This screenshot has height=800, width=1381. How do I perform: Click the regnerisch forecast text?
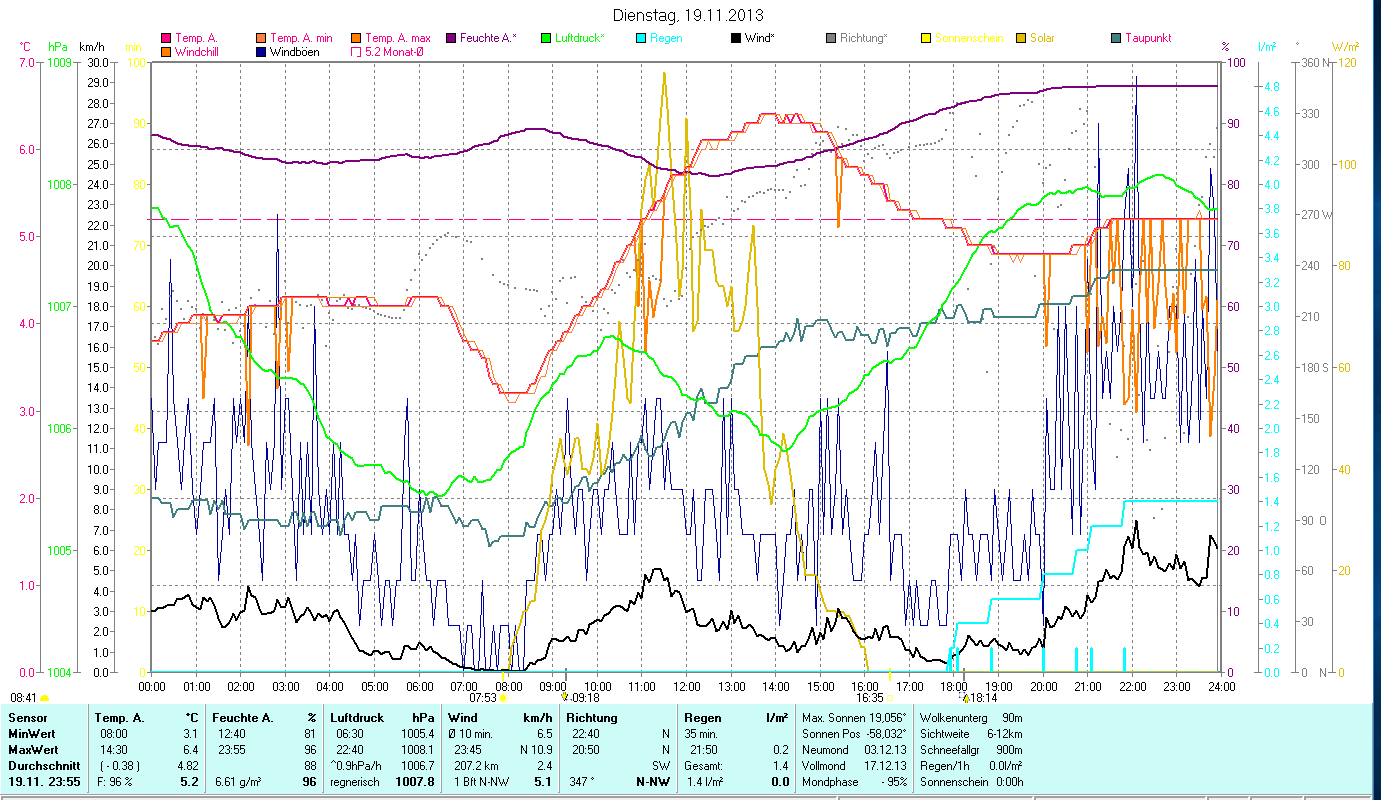point(355,782)
